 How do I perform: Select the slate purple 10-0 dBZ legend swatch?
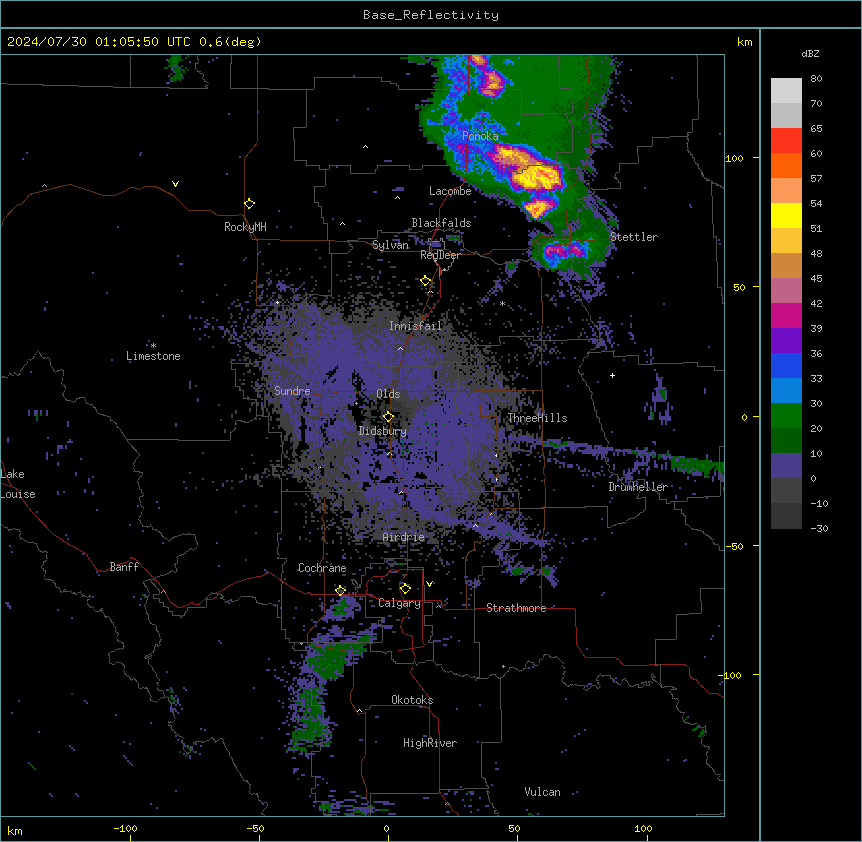click(786, 466)
